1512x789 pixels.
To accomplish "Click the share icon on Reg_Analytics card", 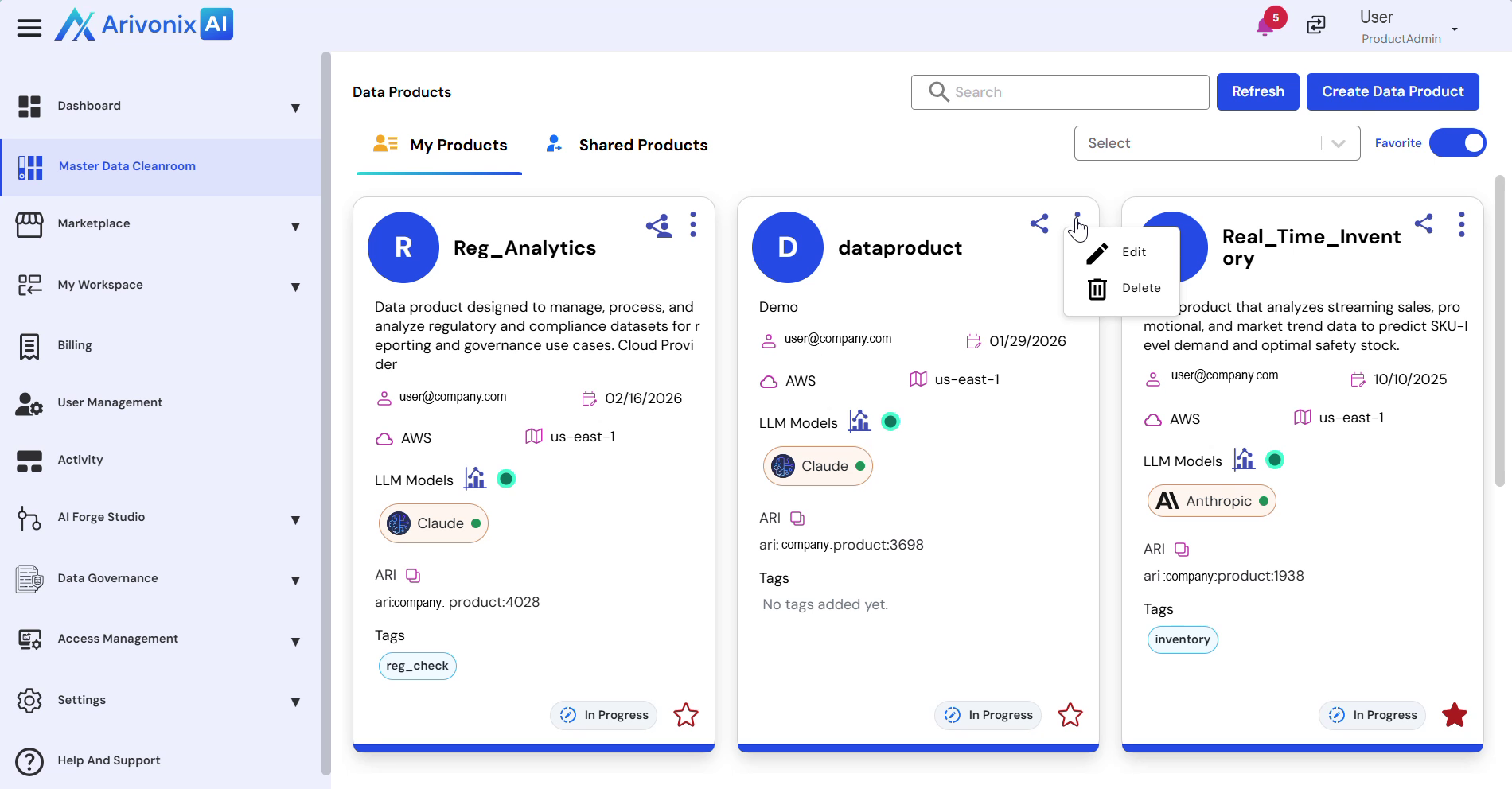I will tap(658, 226).
